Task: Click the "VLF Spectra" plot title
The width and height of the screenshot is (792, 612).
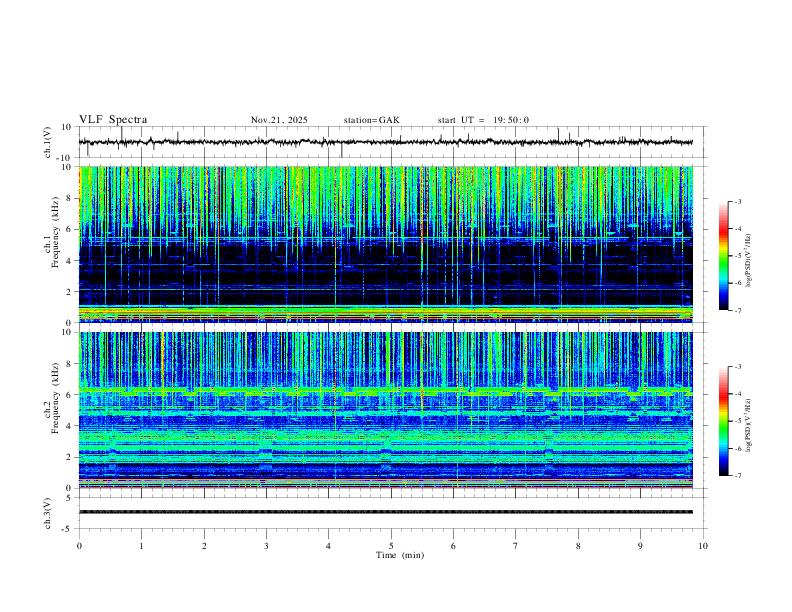Action: pyautogui.click(x=113, y=120)
